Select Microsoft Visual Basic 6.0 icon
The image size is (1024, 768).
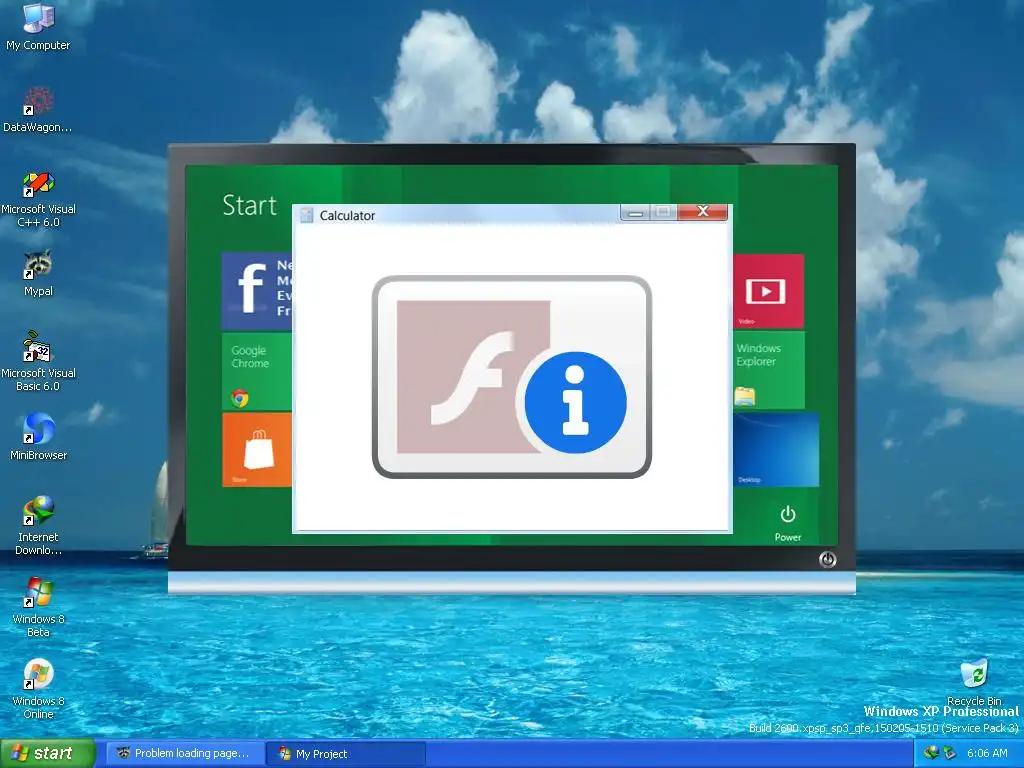click(x=38, y=361)
